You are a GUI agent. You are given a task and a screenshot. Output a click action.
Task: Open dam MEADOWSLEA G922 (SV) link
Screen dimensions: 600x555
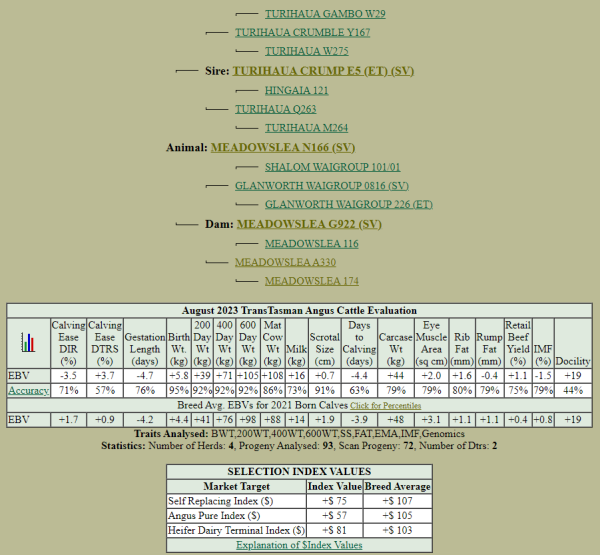pos(309,224)
